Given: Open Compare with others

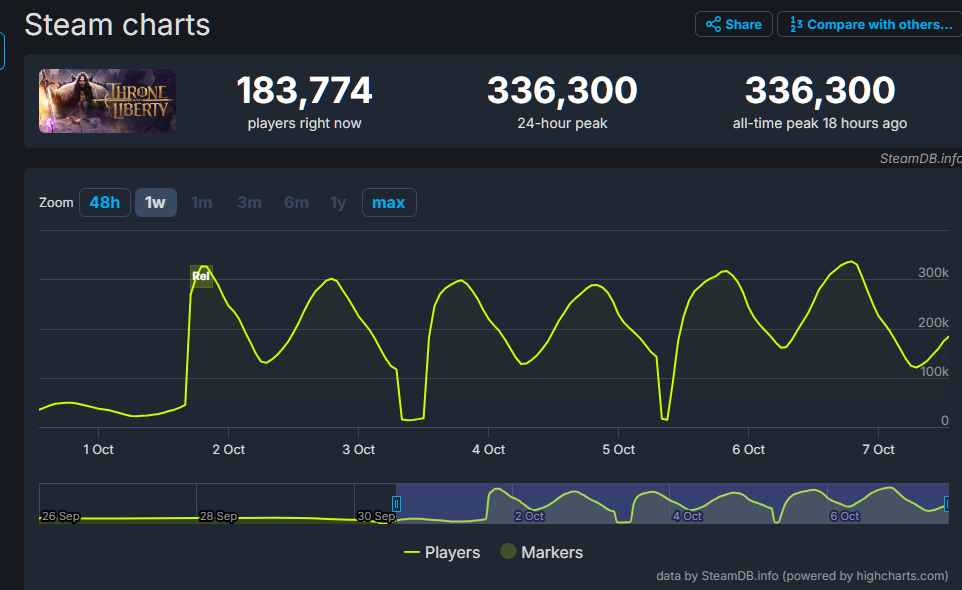Looking at the screenshot, I should [x=871, y=25].
